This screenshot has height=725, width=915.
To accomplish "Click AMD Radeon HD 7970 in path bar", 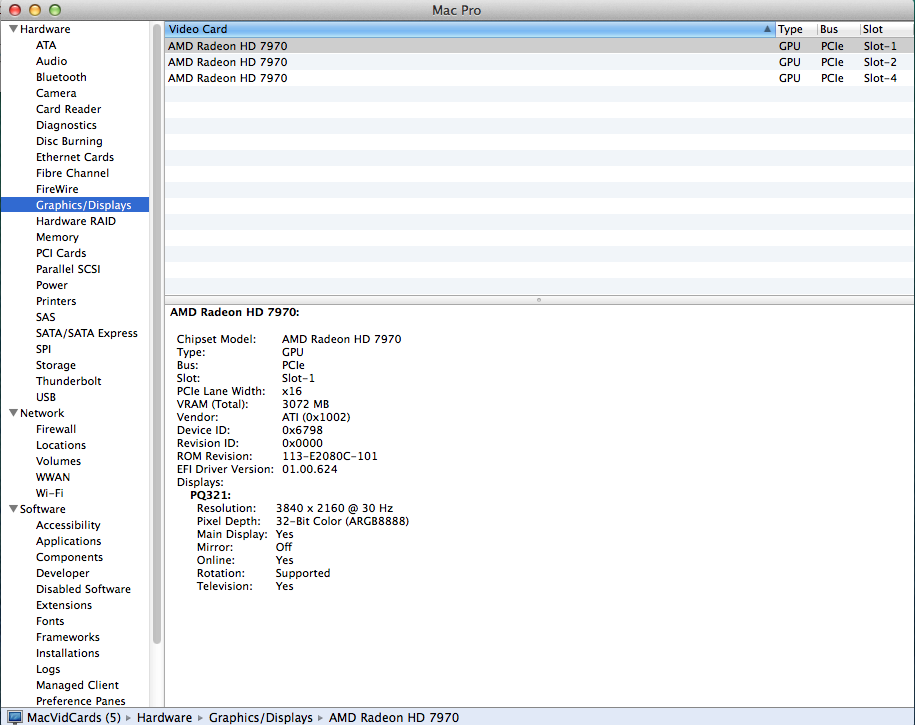I will [x=394, y=717].
